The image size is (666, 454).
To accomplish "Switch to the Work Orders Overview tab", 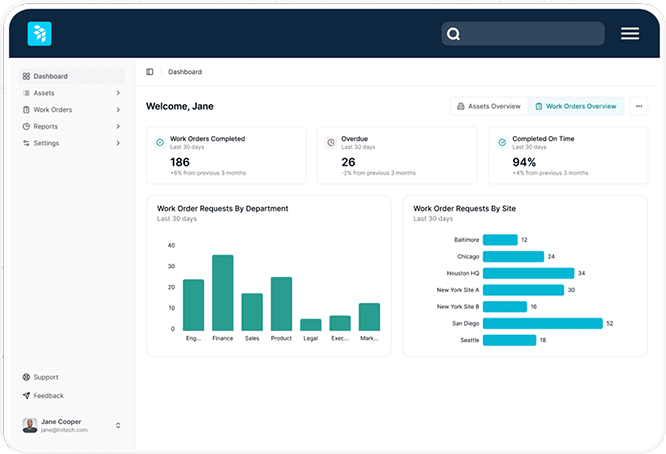I will click(x=576, y=106).
